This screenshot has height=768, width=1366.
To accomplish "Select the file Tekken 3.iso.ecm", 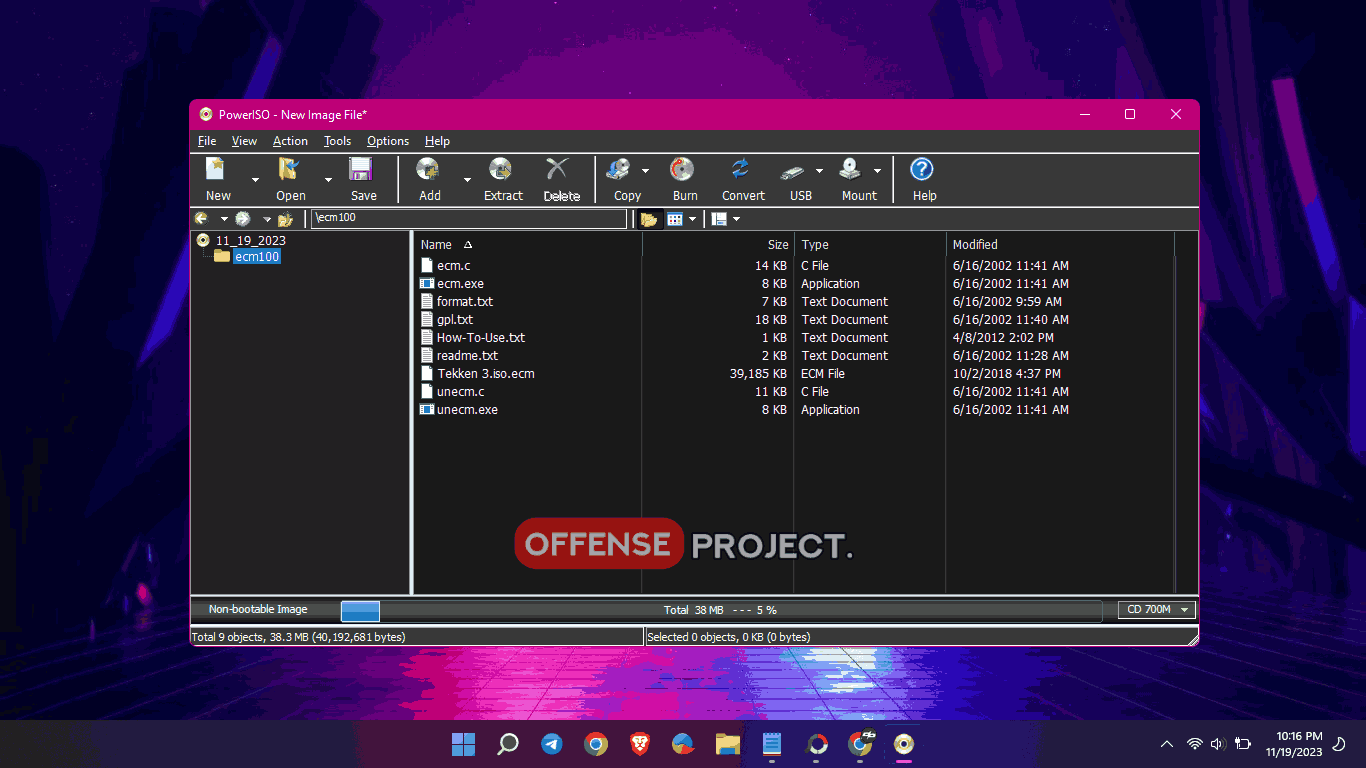I will [x=486, y=374].
